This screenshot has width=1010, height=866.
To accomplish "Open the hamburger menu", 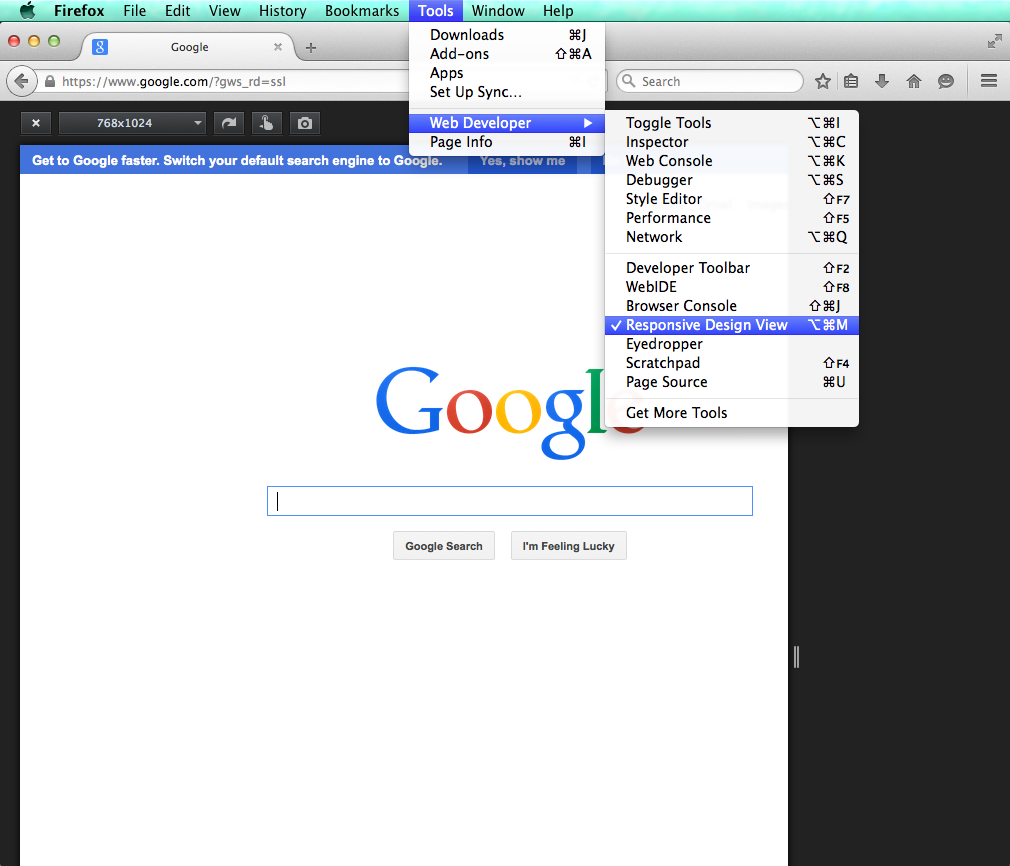I will [x=989, y=81].
